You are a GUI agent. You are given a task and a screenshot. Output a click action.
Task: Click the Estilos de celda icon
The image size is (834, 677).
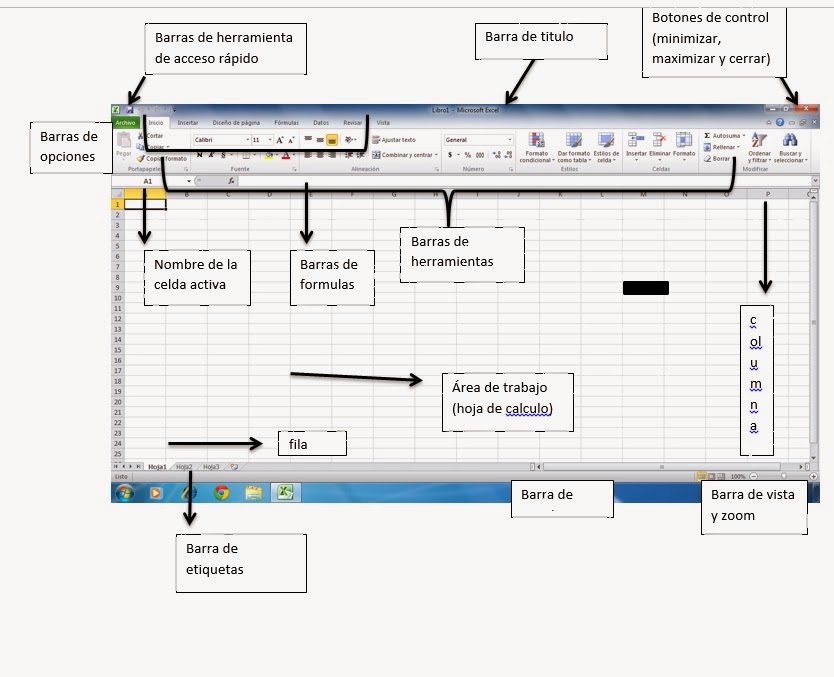(x=606, y=140)
